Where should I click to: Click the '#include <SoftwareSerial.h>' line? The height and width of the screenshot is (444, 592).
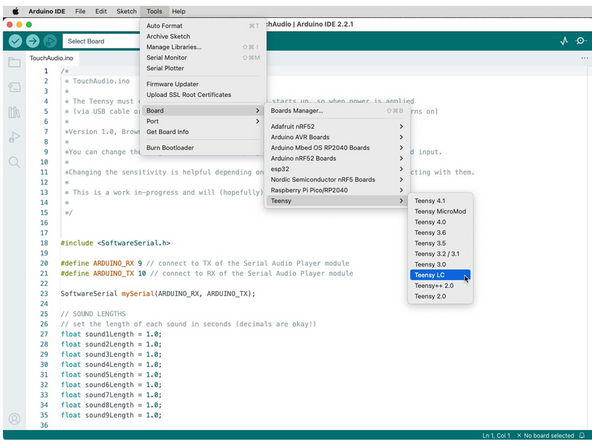tap(116, 243)
